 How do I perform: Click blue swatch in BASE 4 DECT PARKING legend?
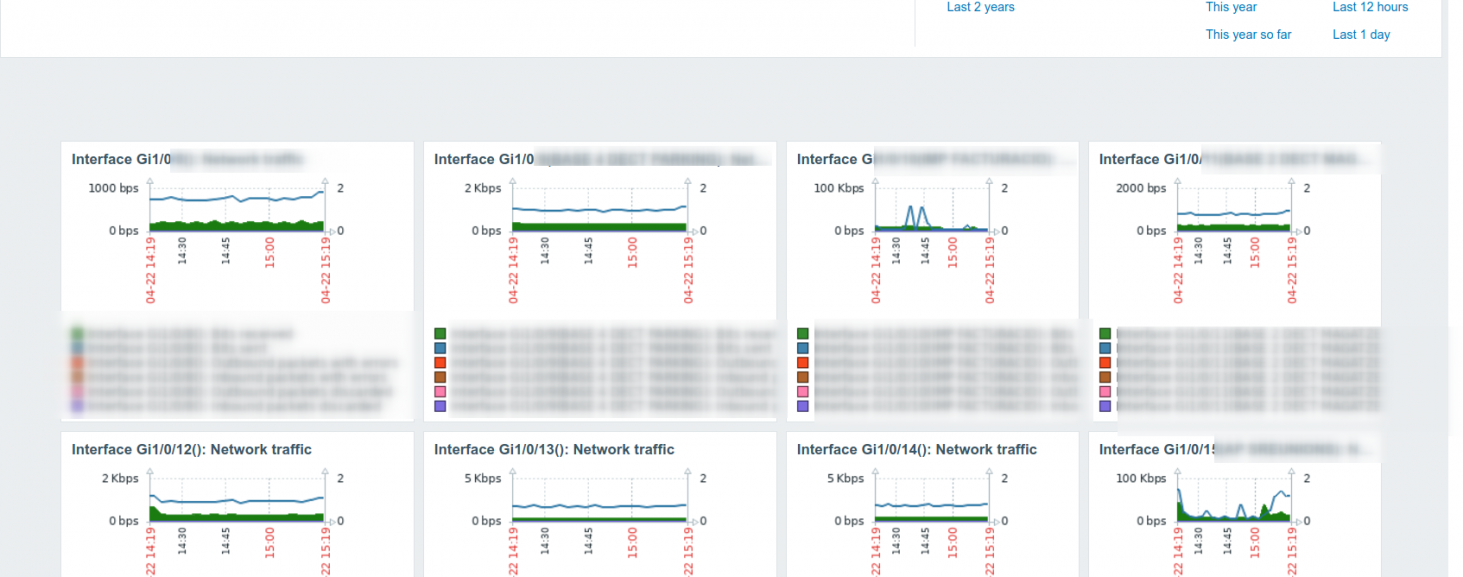coord(440,348)
